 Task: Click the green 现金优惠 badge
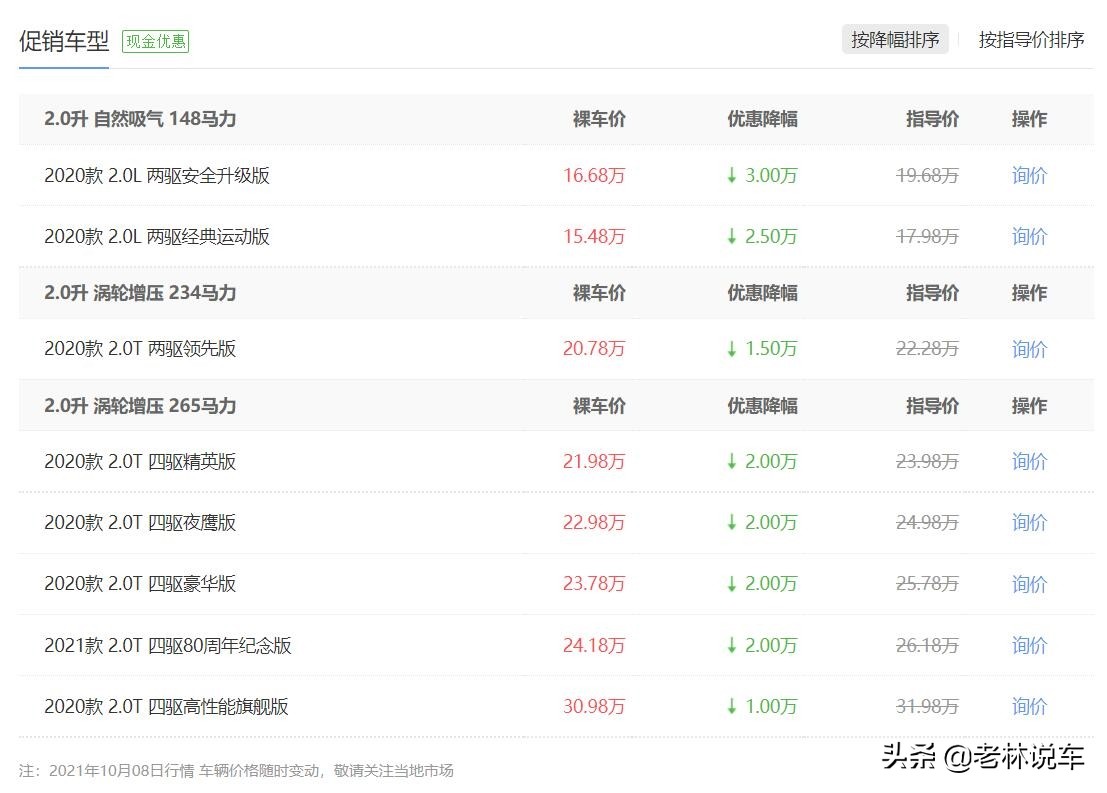coord(155,42)
